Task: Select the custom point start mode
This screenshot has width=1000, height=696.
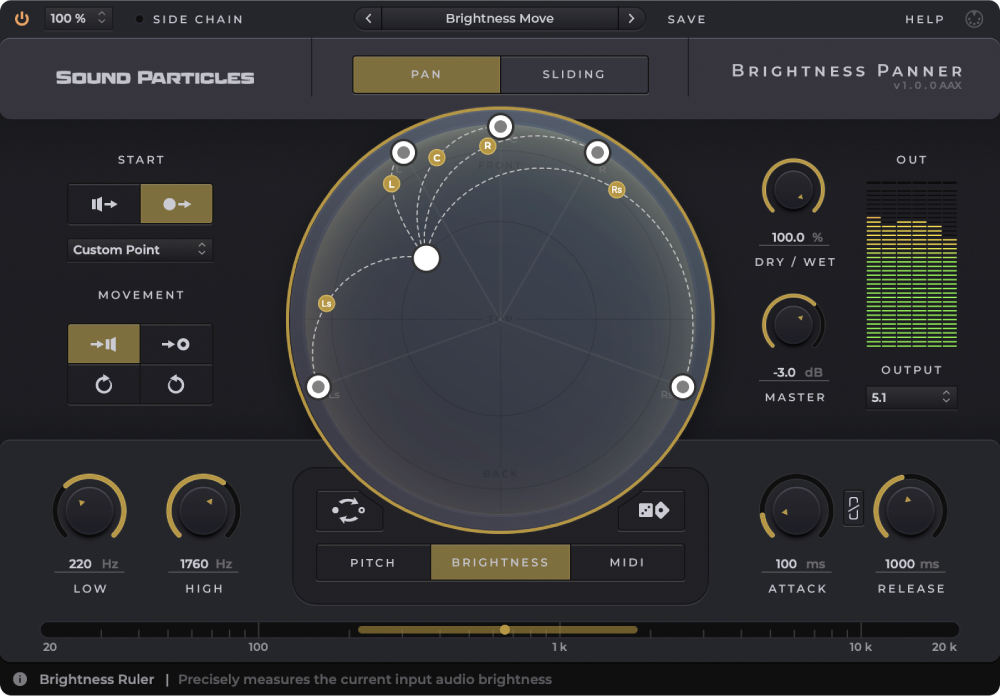Action: 176,204
